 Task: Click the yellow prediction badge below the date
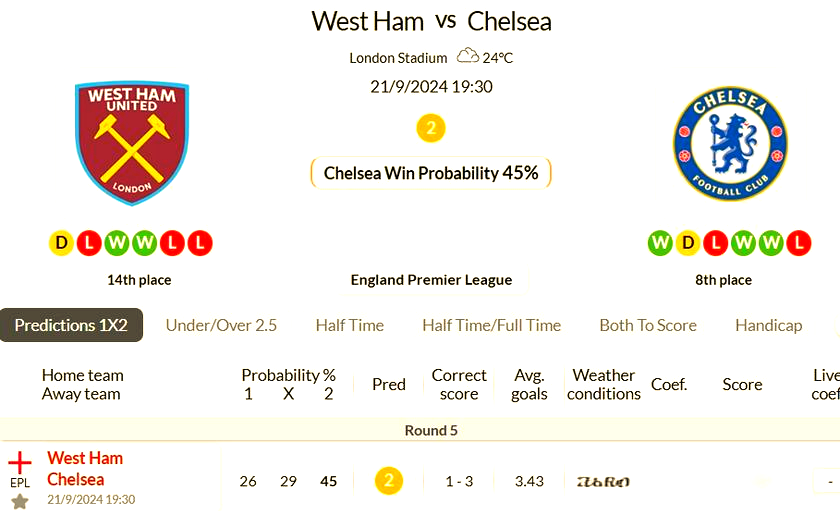coord(430,128)
